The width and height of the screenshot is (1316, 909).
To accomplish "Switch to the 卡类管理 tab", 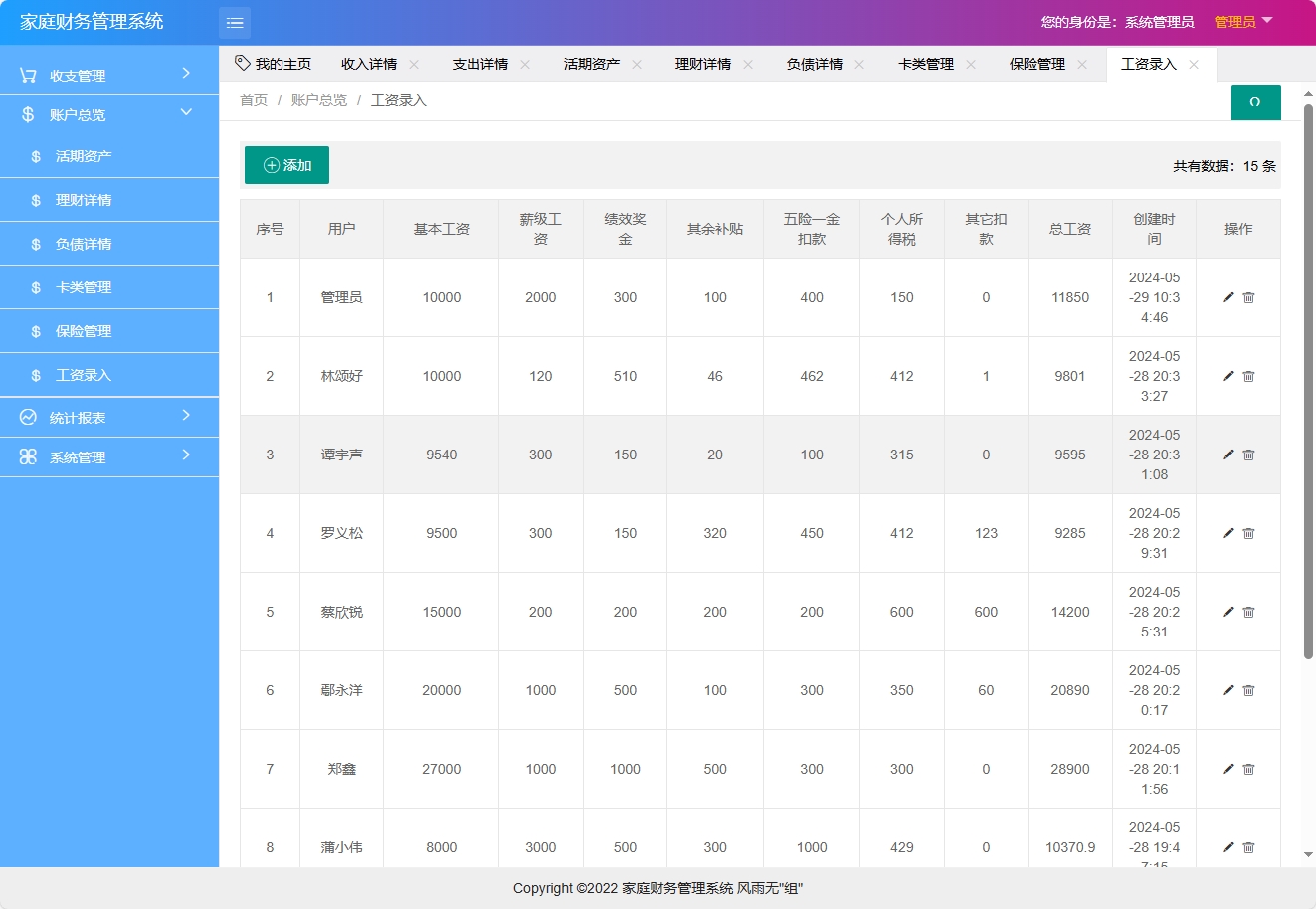I will tap(927, 62).
